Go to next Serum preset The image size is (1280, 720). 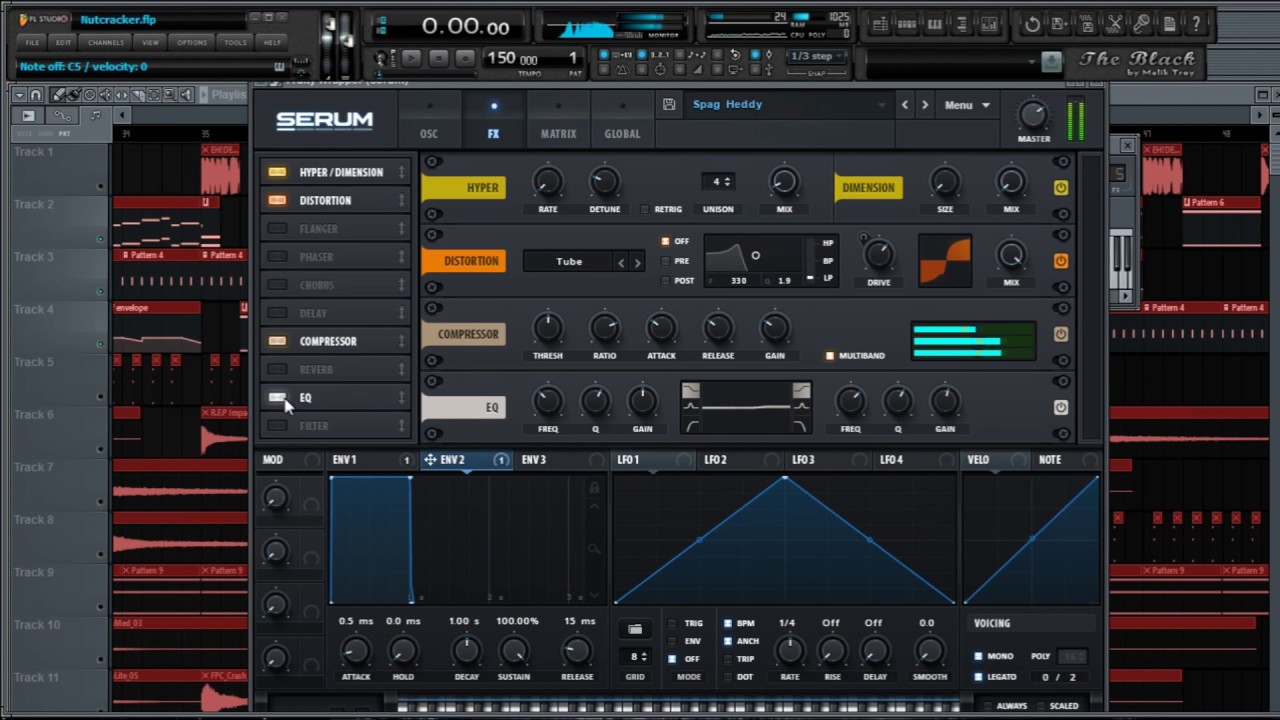click(925, 105)
